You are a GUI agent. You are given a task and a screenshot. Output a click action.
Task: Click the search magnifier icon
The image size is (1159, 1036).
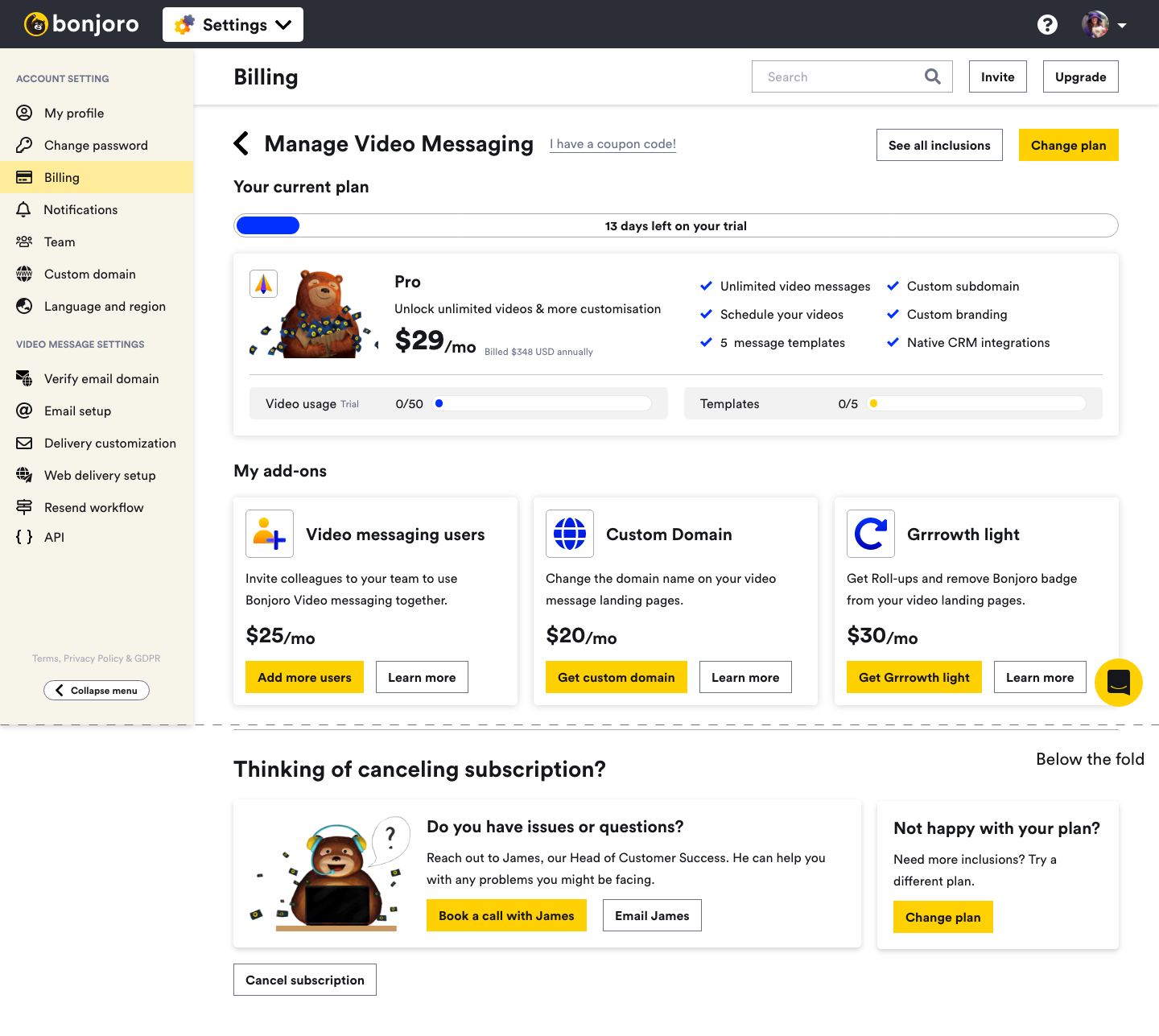[x=933, y=76]
